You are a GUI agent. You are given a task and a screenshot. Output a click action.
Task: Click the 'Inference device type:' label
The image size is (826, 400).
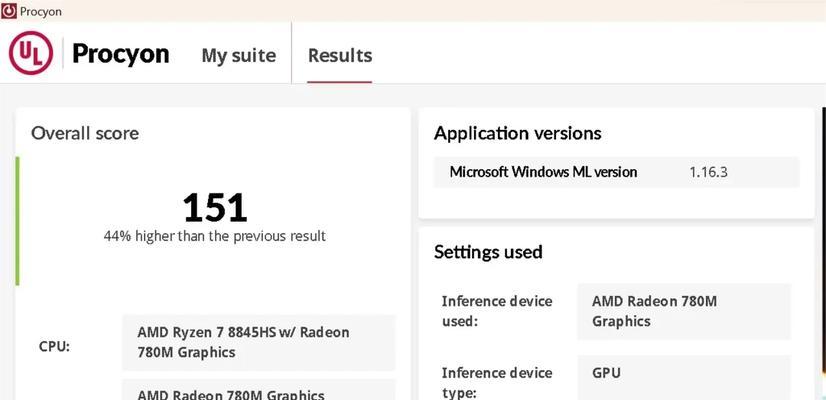coord(497,383)
